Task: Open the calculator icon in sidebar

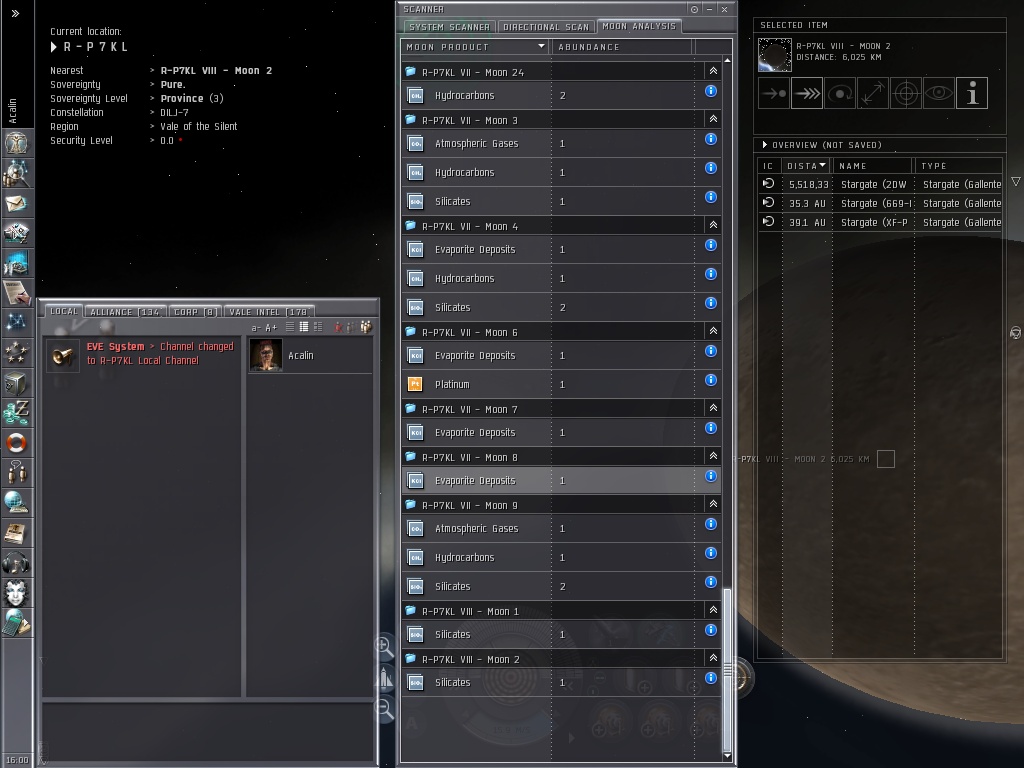Action: point(16,622)
